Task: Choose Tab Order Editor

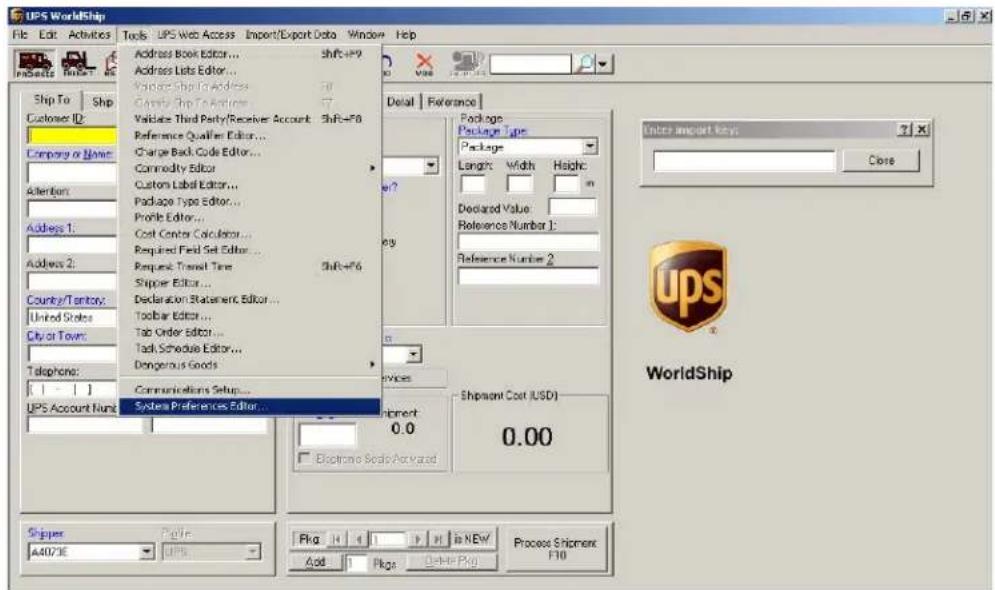Action: (x=250, y=332)
